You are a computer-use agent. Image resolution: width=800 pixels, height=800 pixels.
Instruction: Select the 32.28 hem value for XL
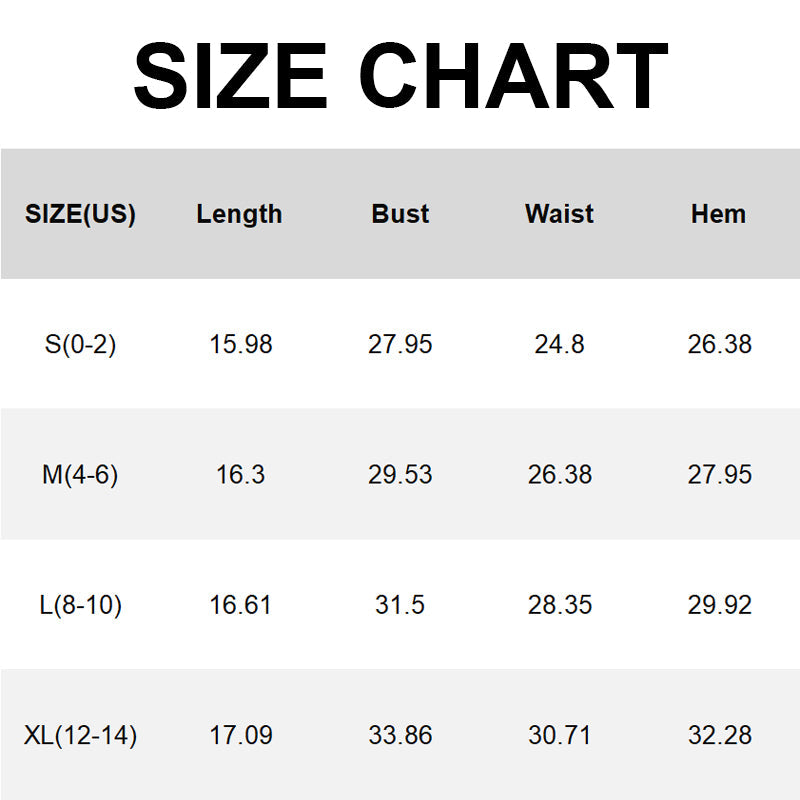point(719,736)
